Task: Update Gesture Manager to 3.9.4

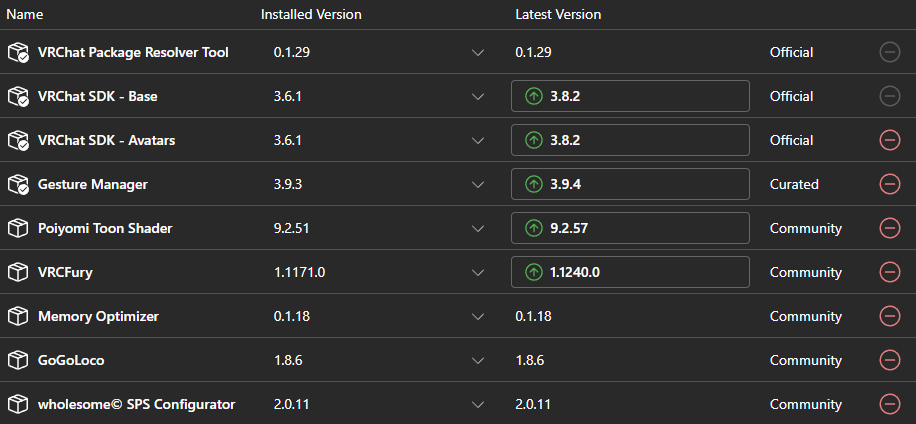Action: pos(630,184)
